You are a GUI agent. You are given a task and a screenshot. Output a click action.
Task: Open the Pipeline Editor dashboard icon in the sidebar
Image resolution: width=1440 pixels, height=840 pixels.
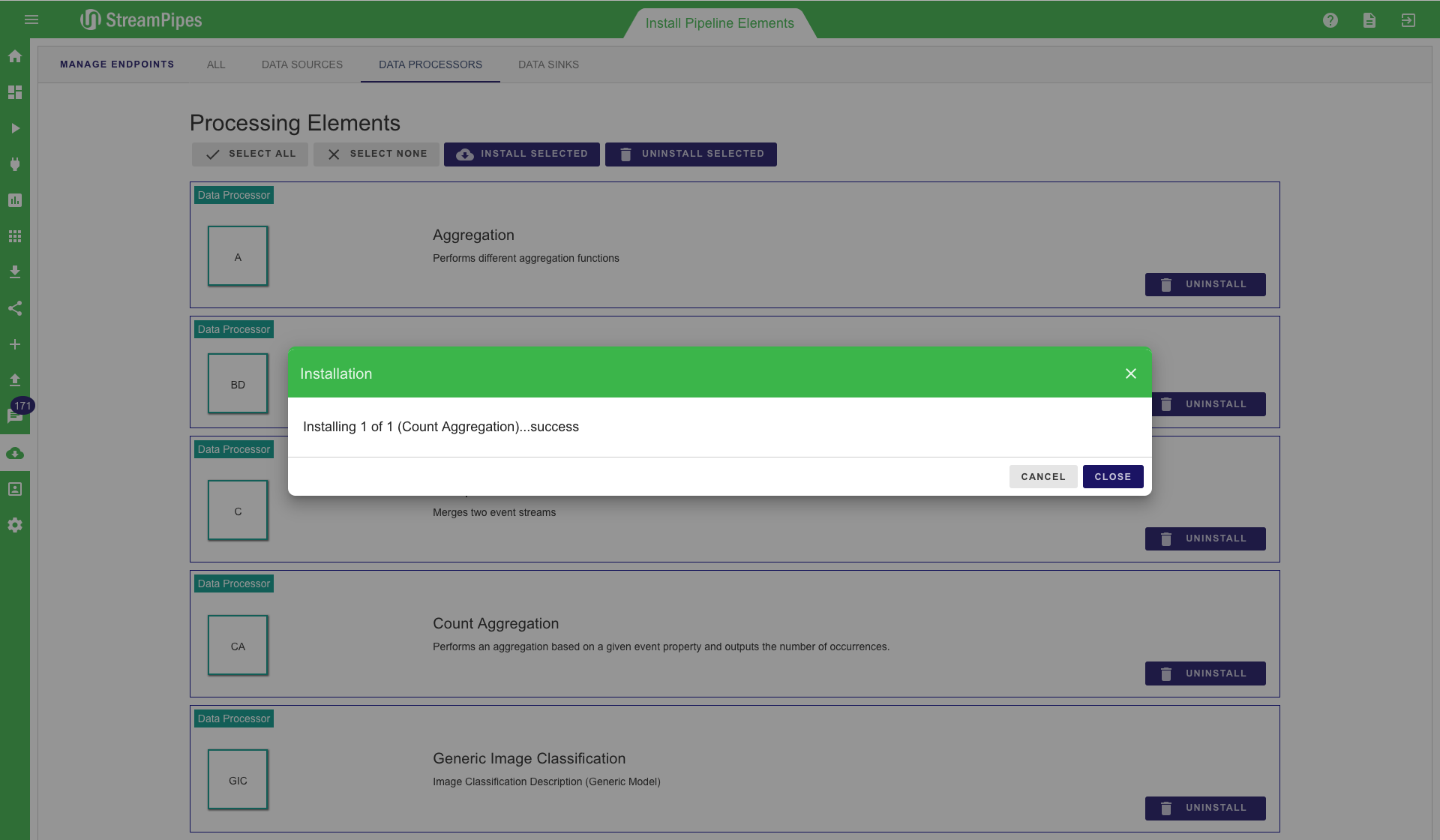15,92
